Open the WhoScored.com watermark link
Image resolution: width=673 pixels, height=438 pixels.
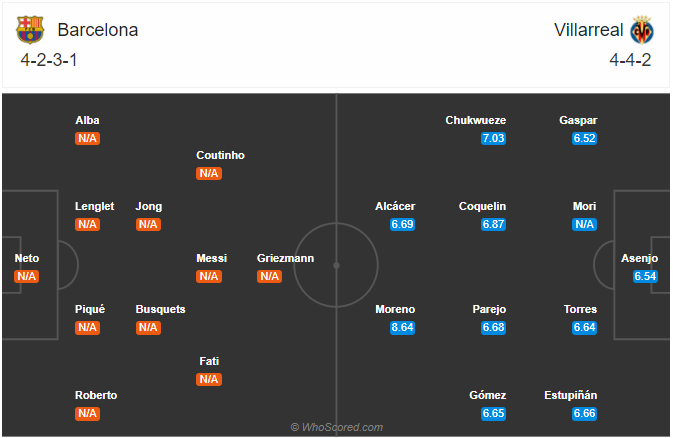tap(337, 427)
